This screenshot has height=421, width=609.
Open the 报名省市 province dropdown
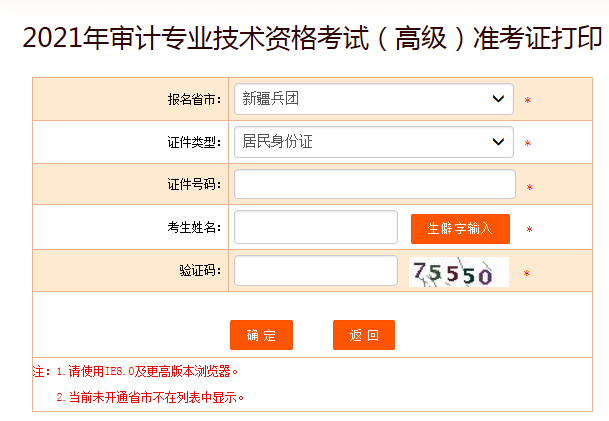373,99
